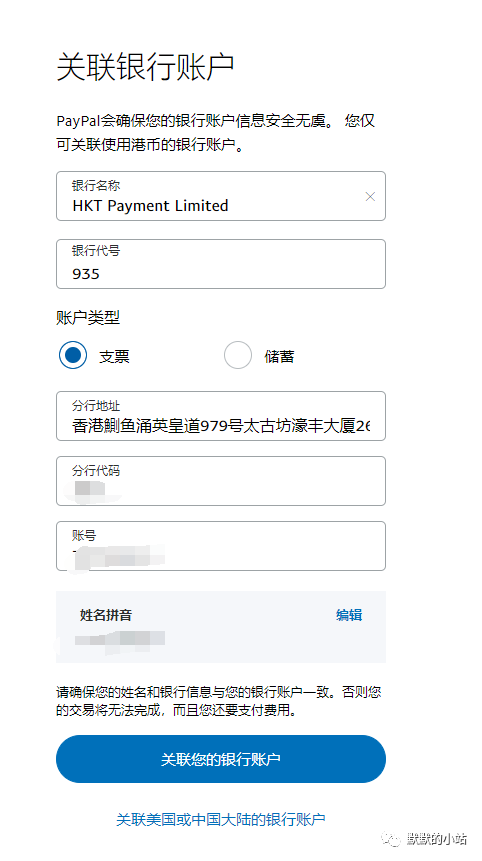Click the 请确保您的姓名 warning text
The height and width of the screenshot is (861, 482).
point(218,701)
